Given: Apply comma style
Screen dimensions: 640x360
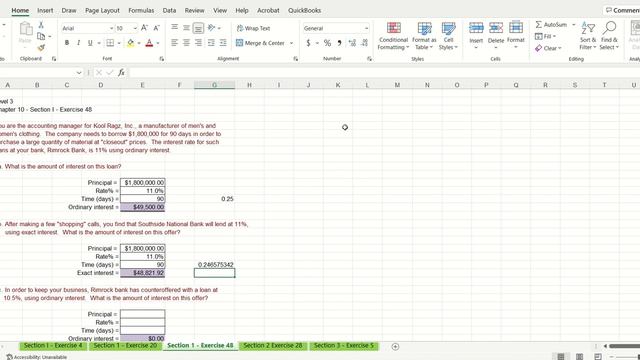Looking at the screenshot, I should pyautogui.click(x=339, y=42).
